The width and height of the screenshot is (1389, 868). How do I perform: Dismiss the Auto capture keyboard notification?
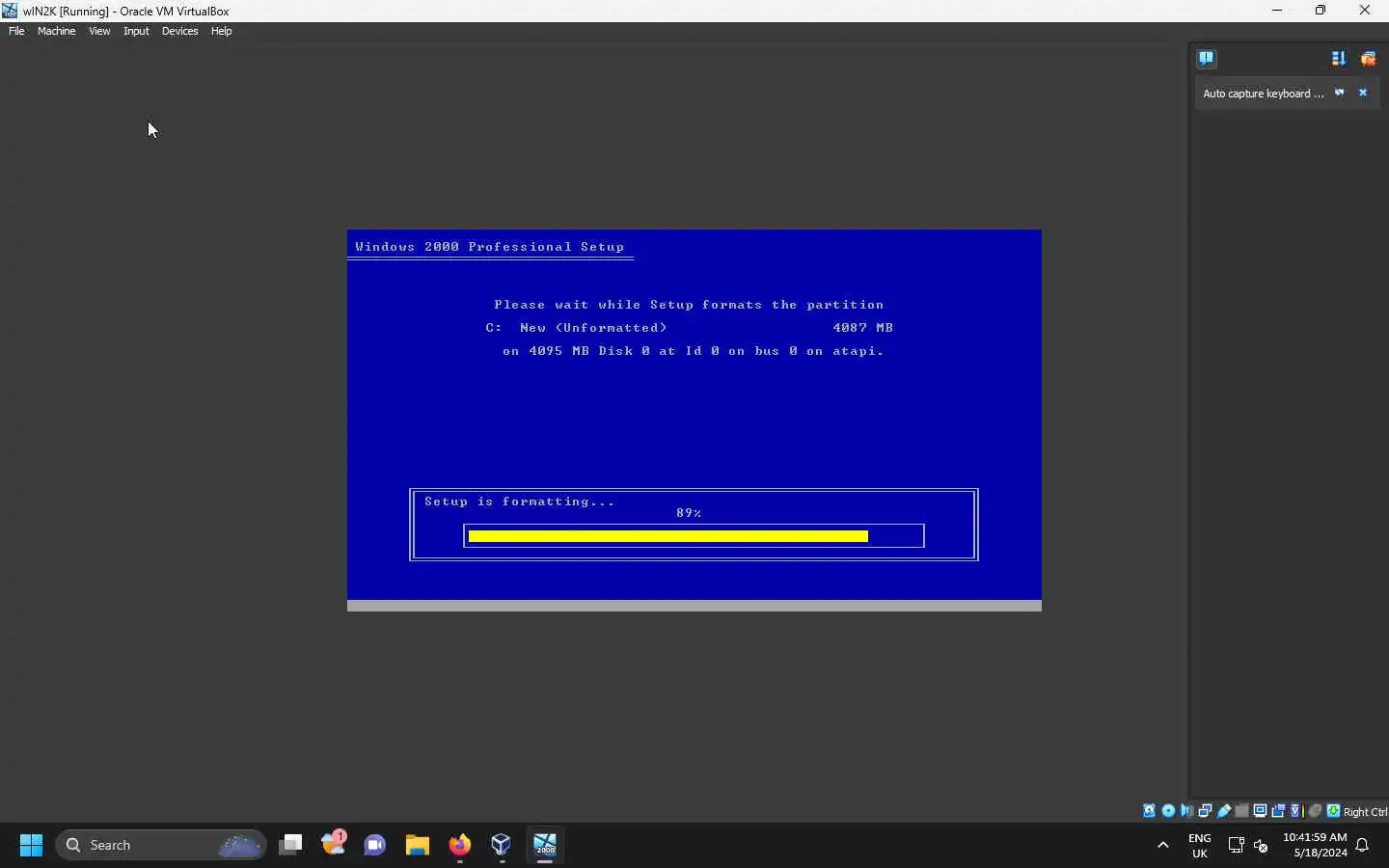[1363, 93]
